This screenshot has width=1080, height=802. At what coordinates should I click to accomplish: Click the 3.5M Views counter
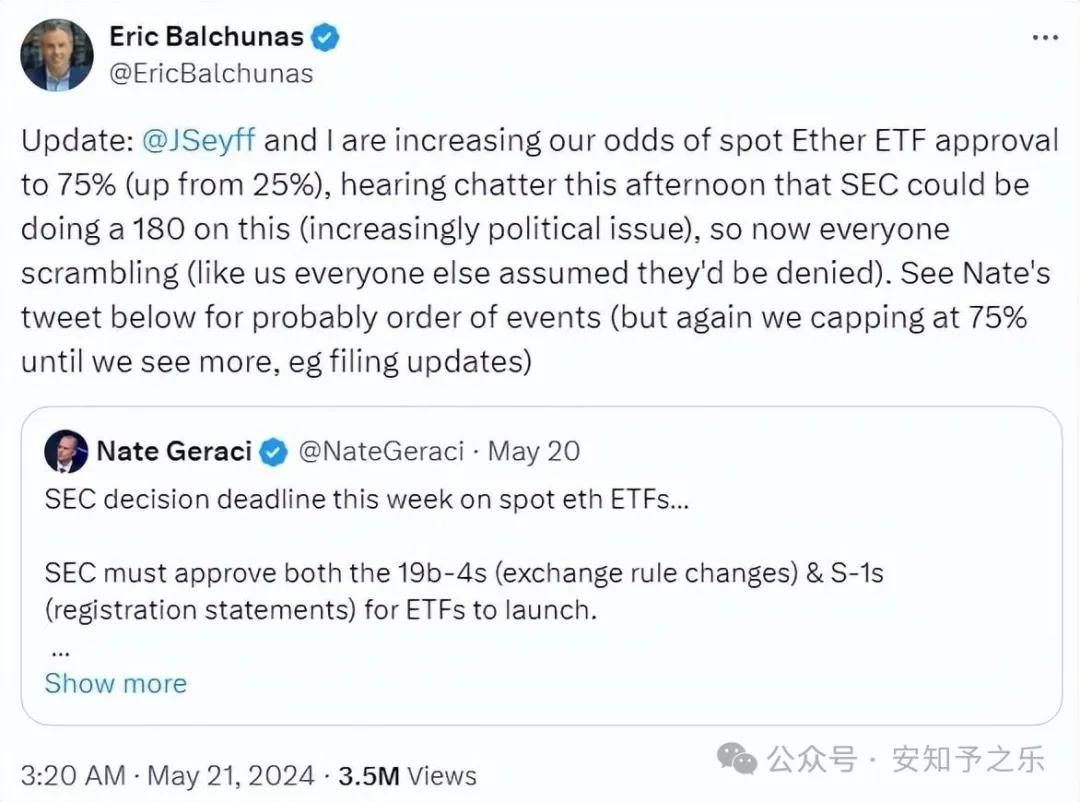point(407,775)
